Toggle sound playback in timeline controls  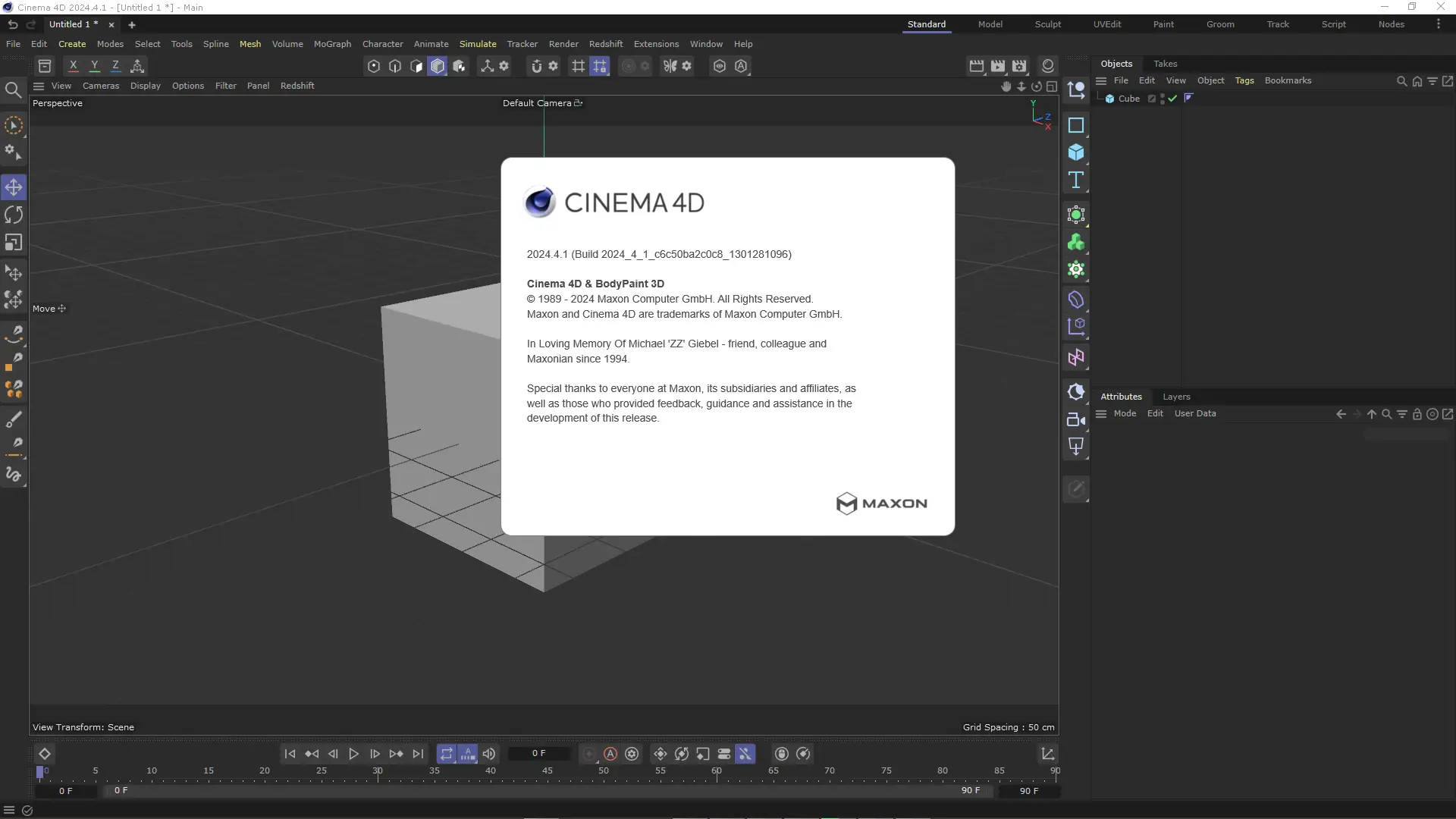pos(489,754)
